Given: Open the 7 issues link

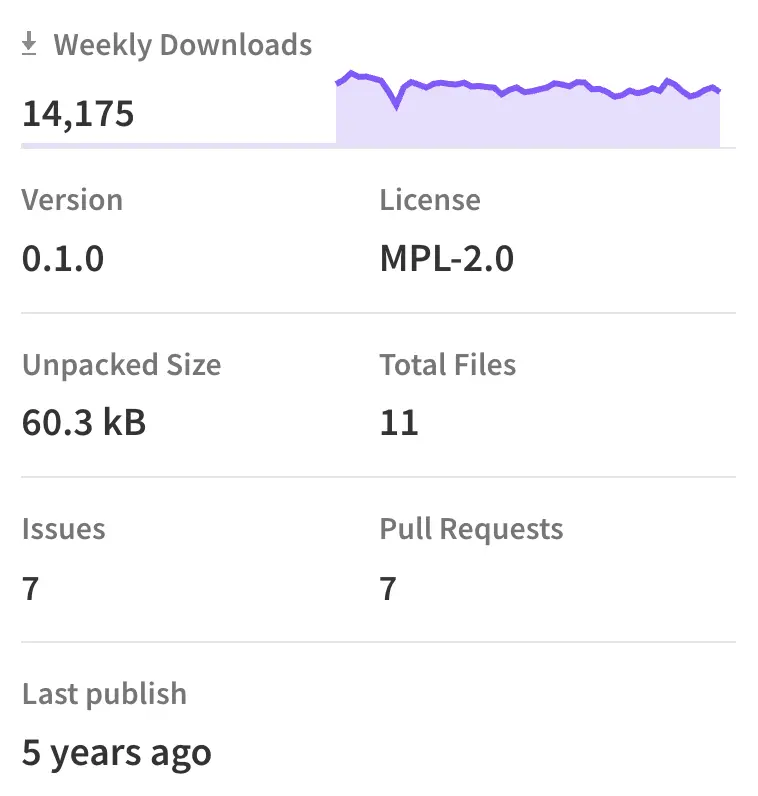Looking at the screenshot, I should click(30, 588).
